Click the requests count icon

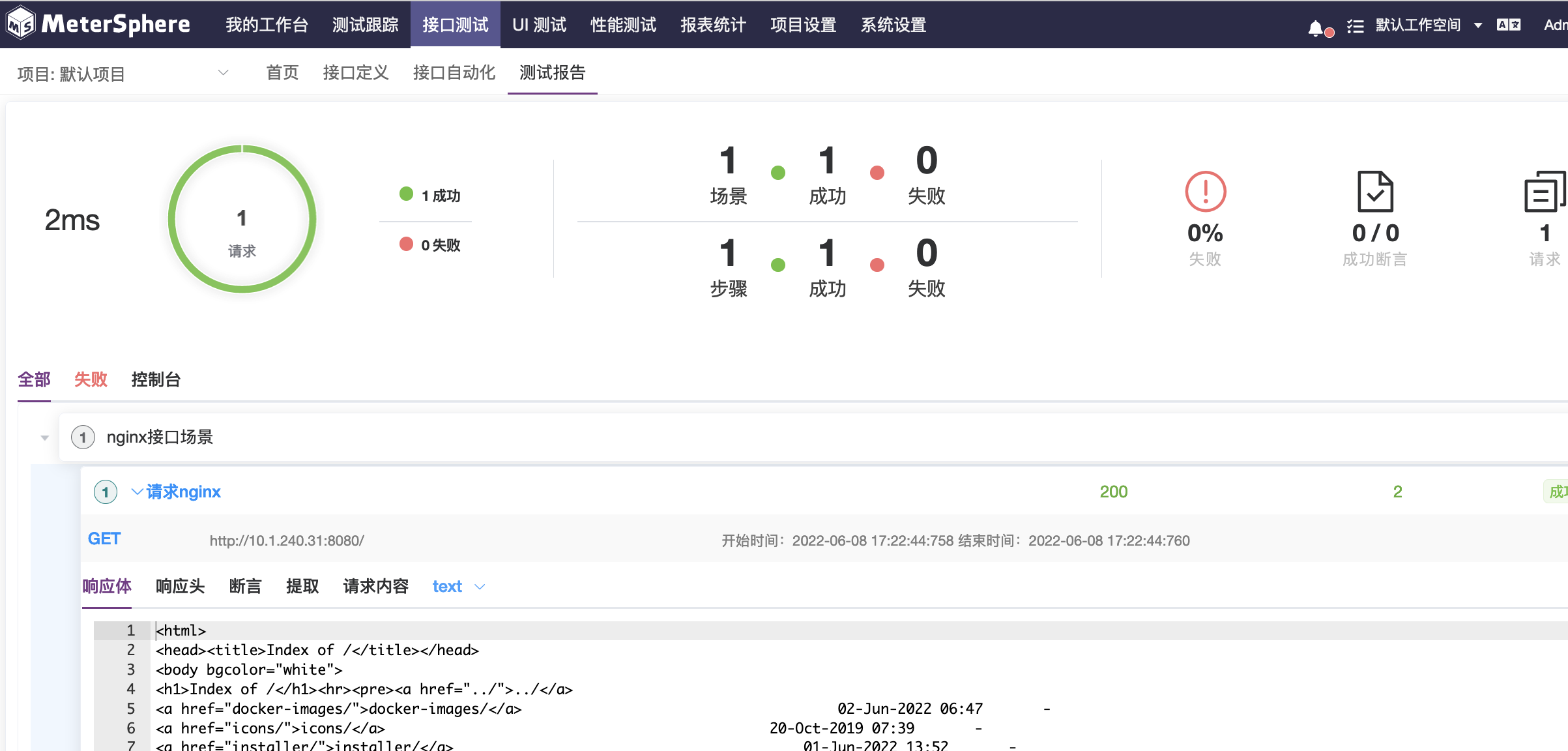coord(1543,192)
